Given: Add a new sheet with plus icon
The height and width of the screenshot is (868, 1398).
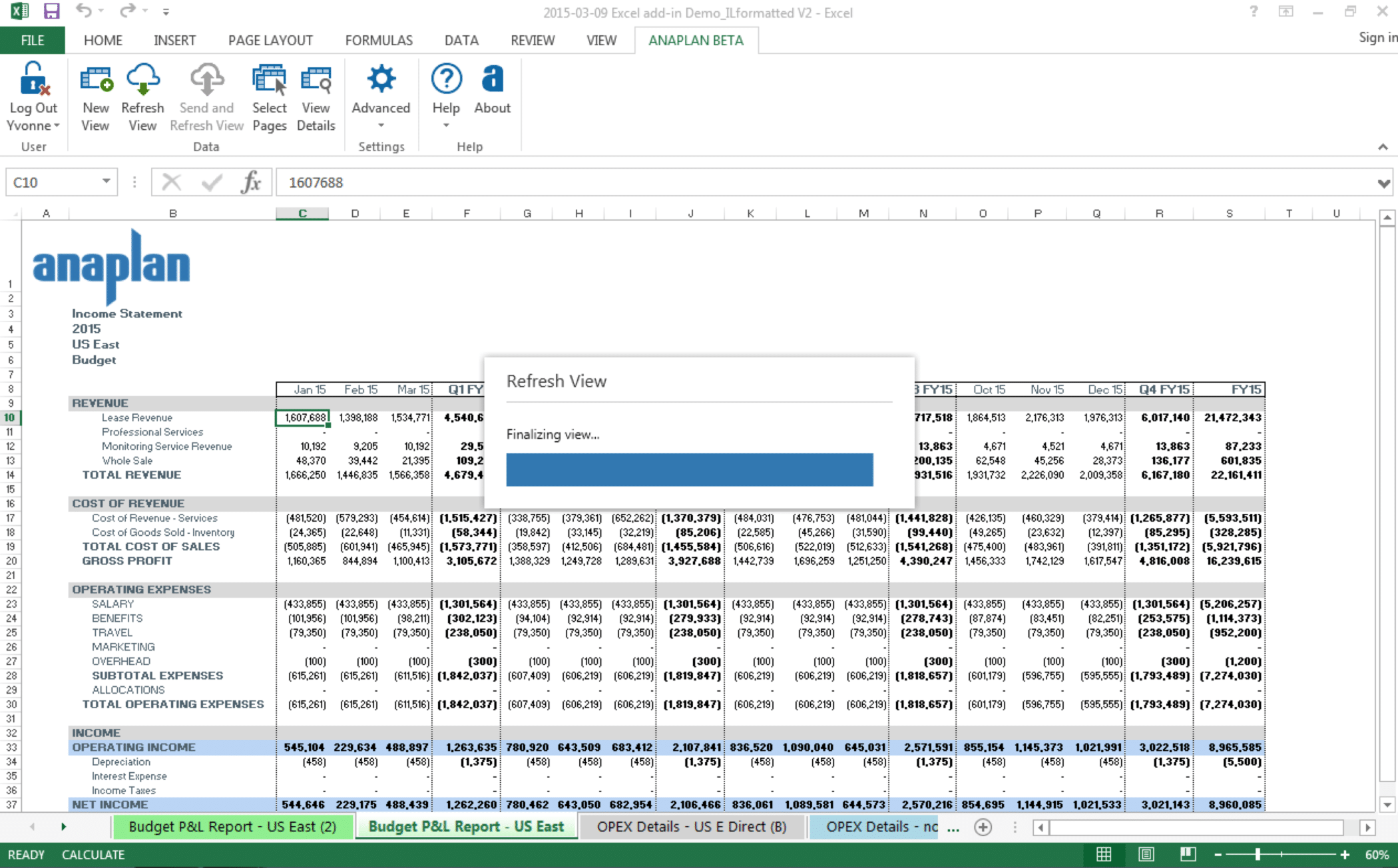Looking at the screenshot, I should pos(983,827).
